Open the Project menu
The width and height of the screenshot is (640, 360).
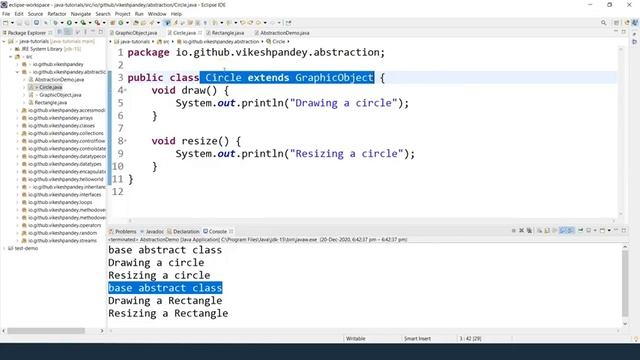[x=122, y=14]
